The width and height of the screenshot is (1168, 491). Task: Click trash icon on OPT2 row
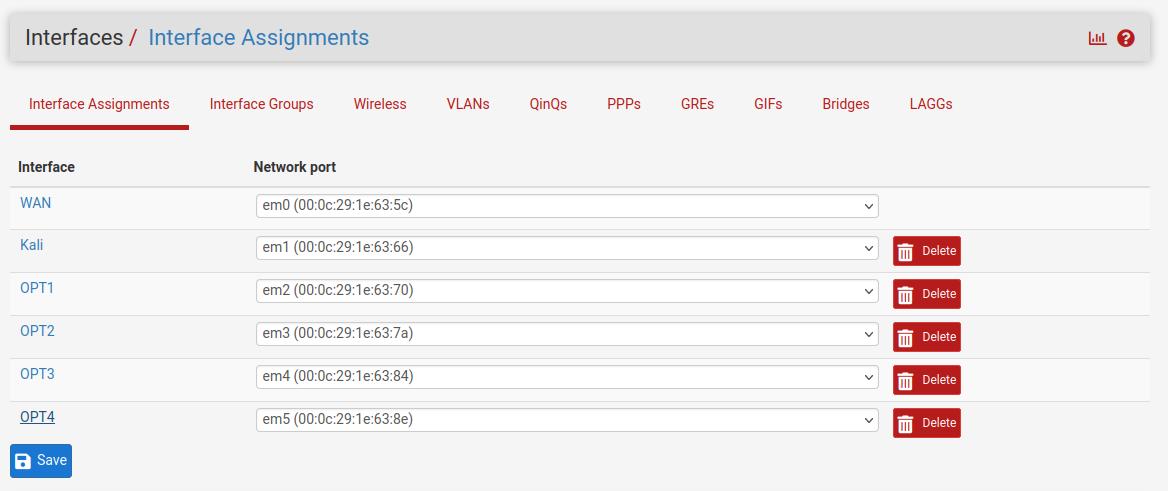click(906, 337)
